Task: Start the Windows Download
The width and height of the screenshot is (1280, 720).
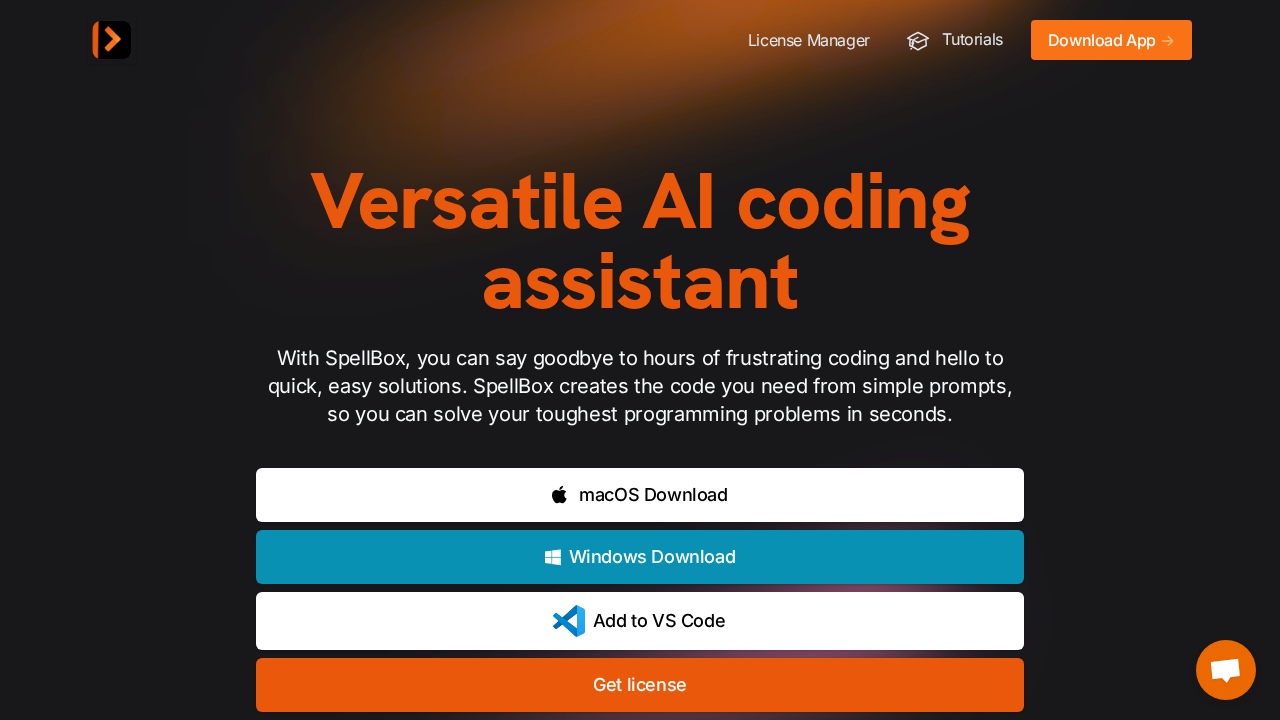Action: click(x=640, y=556)
